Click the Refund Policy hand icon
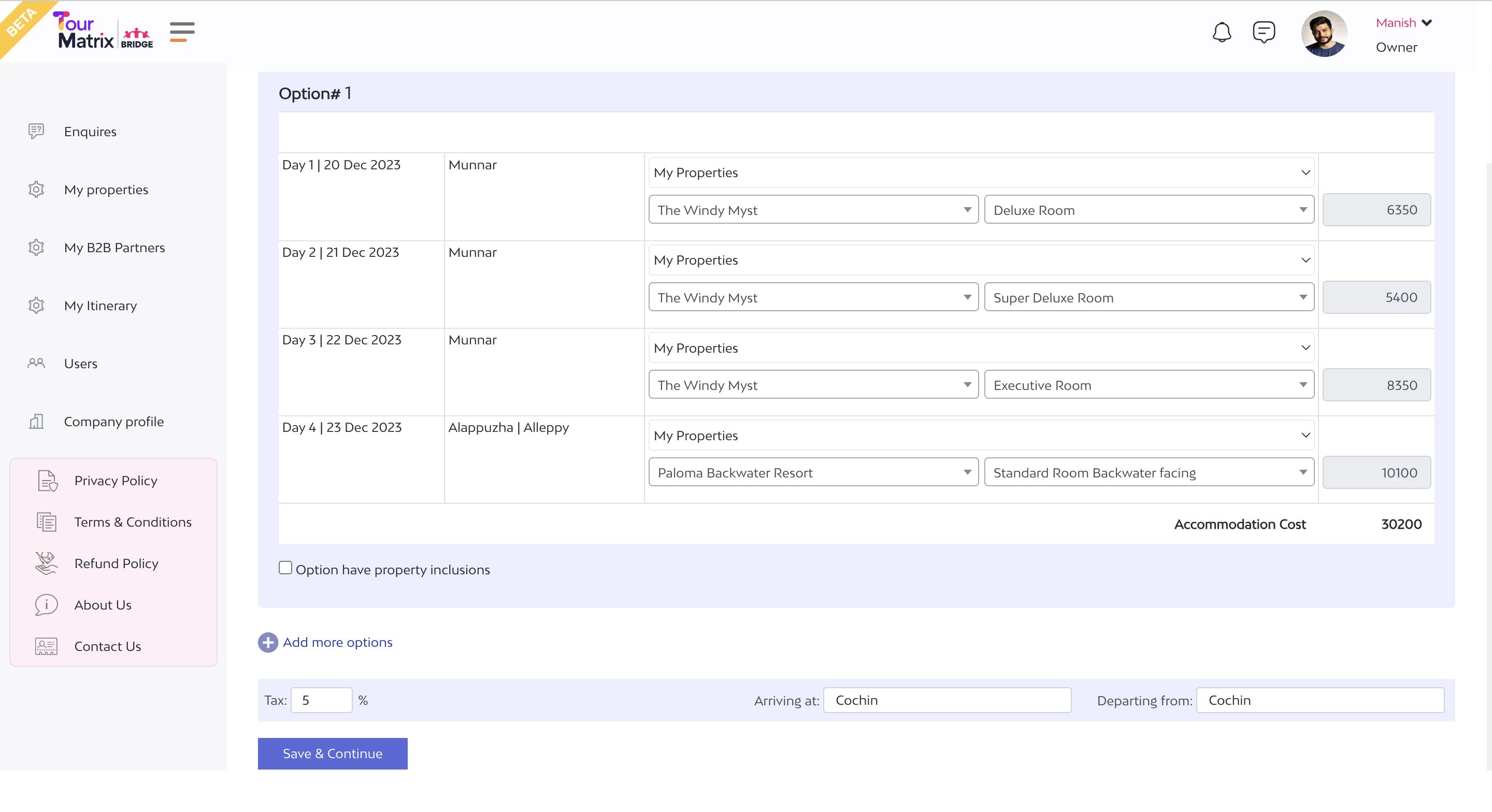The height and width of the screenshot is (812, 1492). (46, 563)
